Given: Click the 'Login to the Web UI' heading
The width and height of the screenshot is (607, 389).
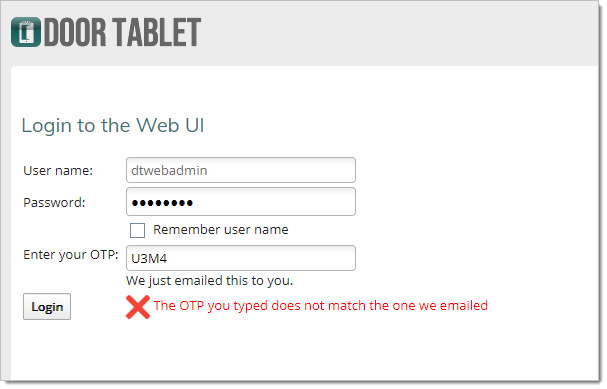Looking at the screenshot, I should (x=113, y=126).
